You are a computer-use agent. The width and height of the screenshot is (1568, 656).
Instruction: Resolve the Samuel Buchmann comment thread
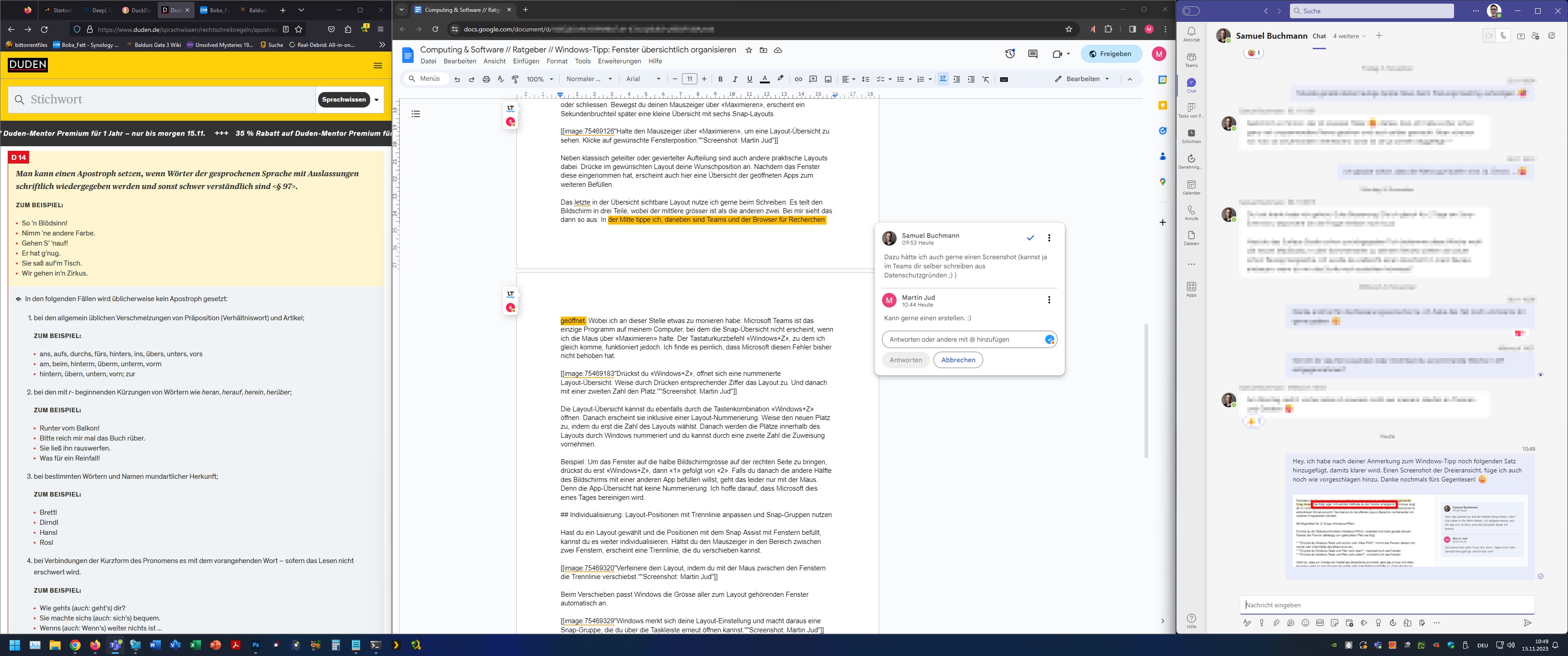point(1030,238)
